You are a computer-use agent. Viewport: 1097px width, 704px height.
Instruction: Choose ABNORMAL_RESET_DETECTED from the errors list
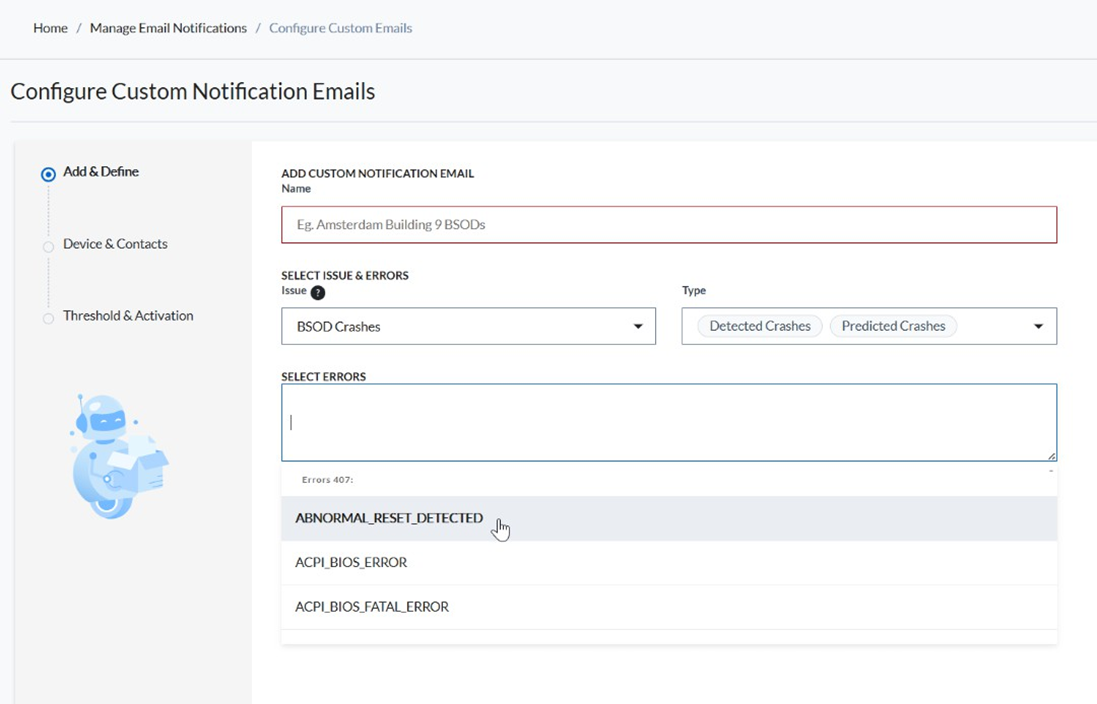click(389, 519)
